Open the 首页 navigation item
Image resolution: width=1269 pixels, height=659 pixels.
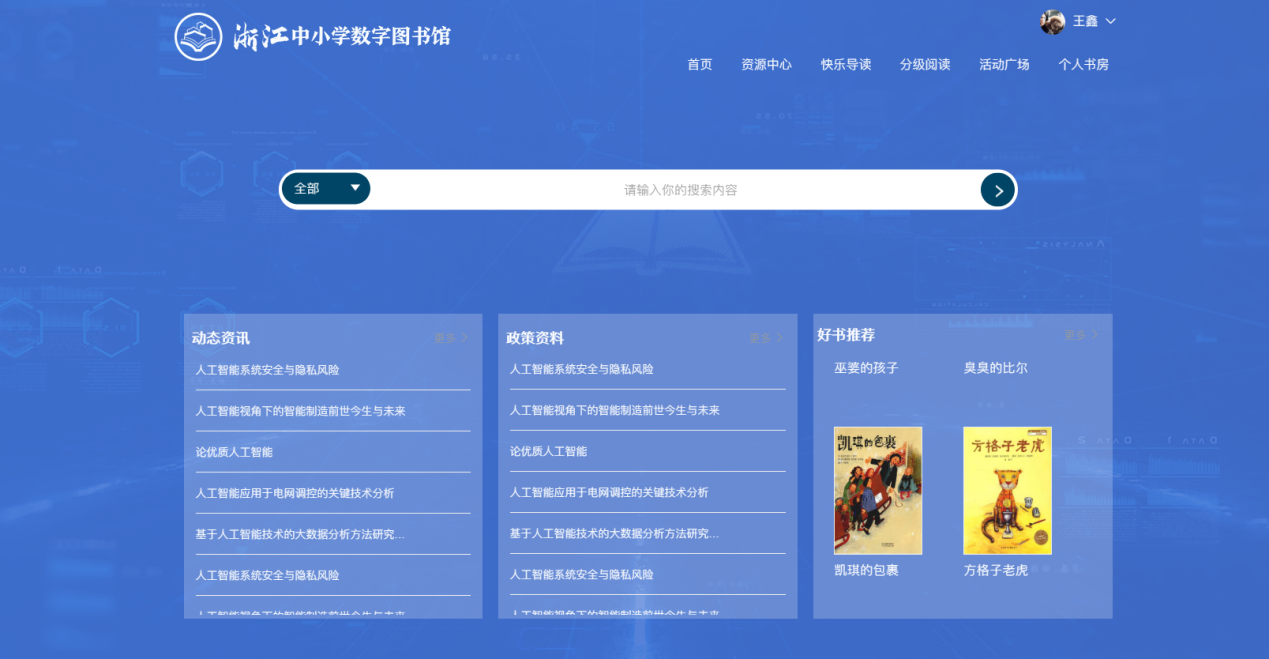point(700,64)
